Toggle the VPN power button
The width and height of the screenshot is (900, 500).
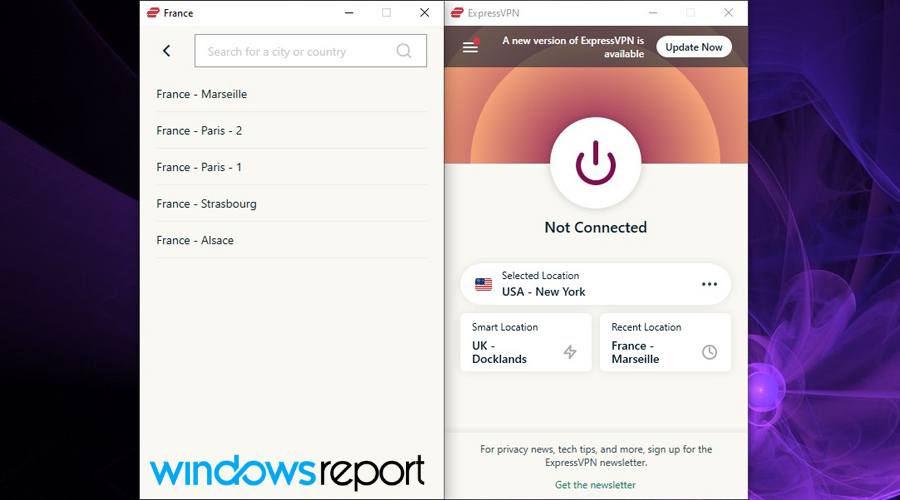click(x=596, y=163)
